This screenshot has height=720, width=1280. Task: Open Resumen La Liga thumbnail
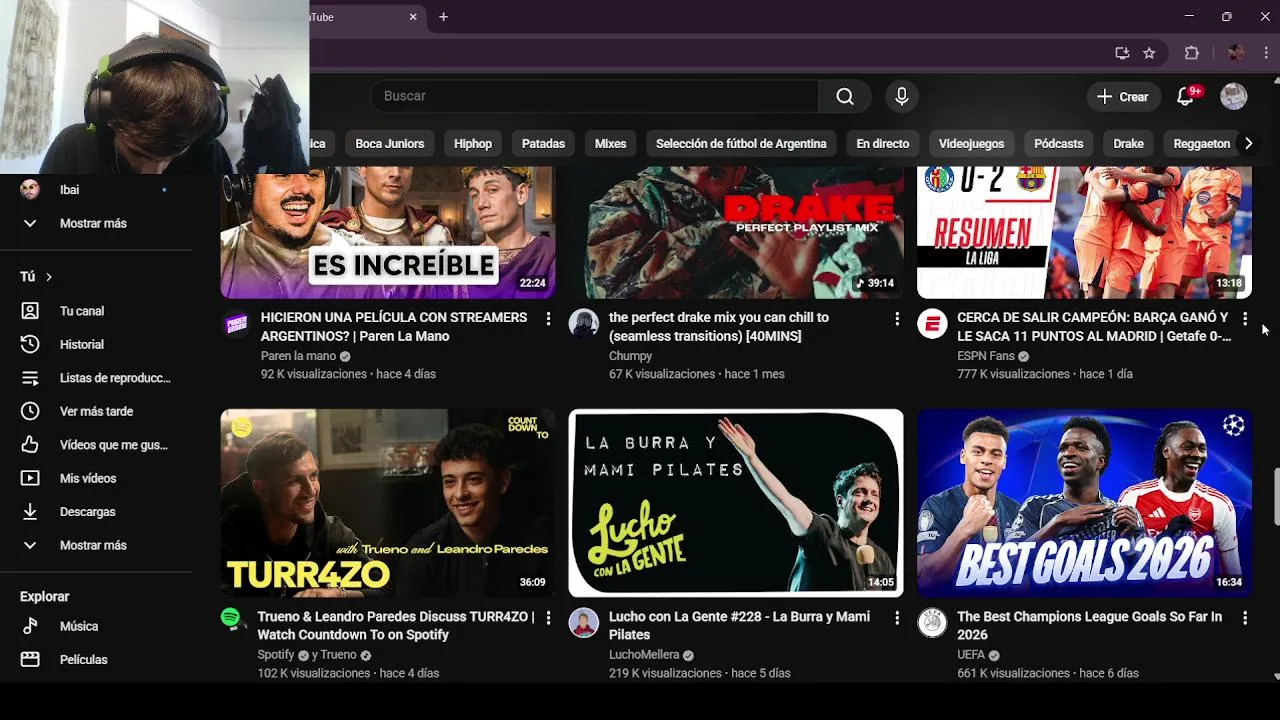[x=1084, y=232]
